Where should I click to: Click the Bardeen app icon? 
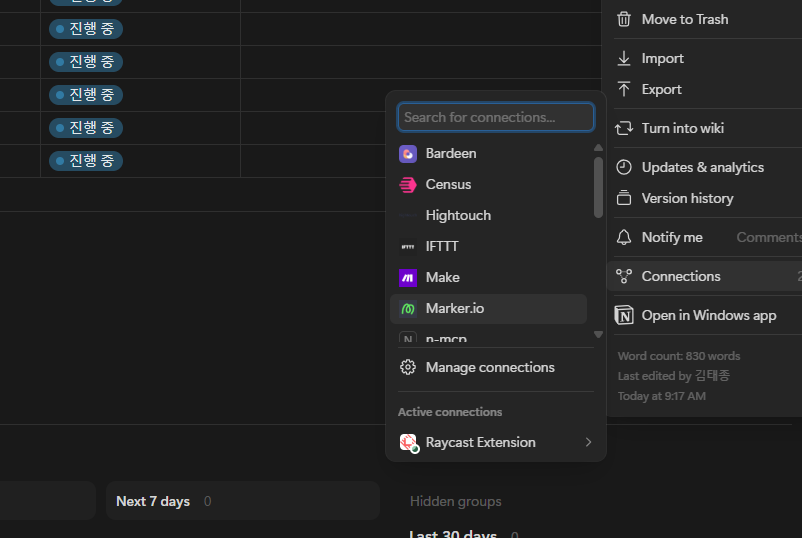point(408,154)
